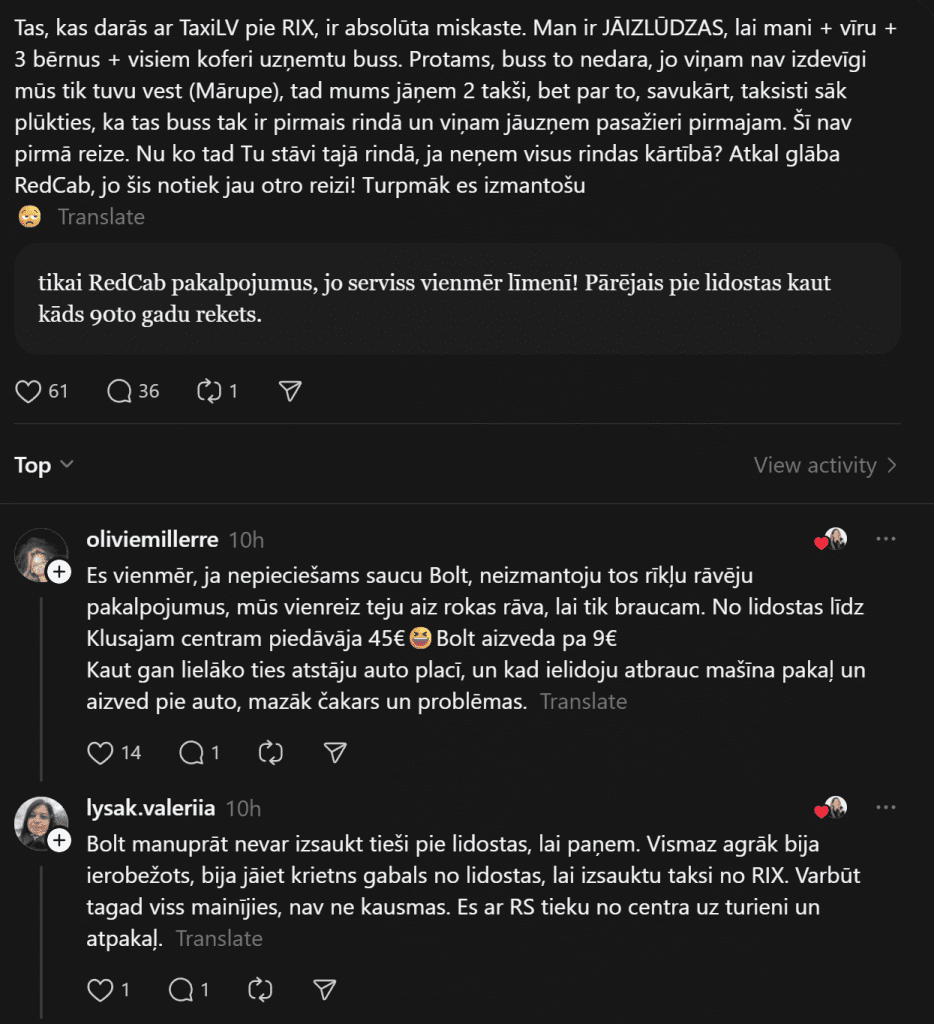Open more options on oliviemillerre's comment
This screenshot has height=1024, width=934.
tap(885, 540)
